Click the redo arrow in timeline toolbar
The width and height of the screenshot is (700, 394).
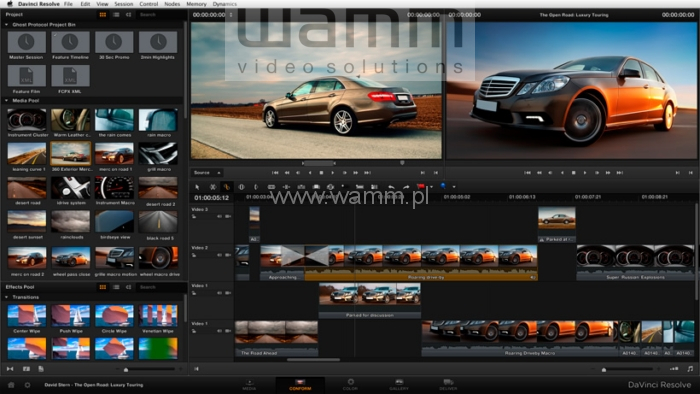click(406, 187)
